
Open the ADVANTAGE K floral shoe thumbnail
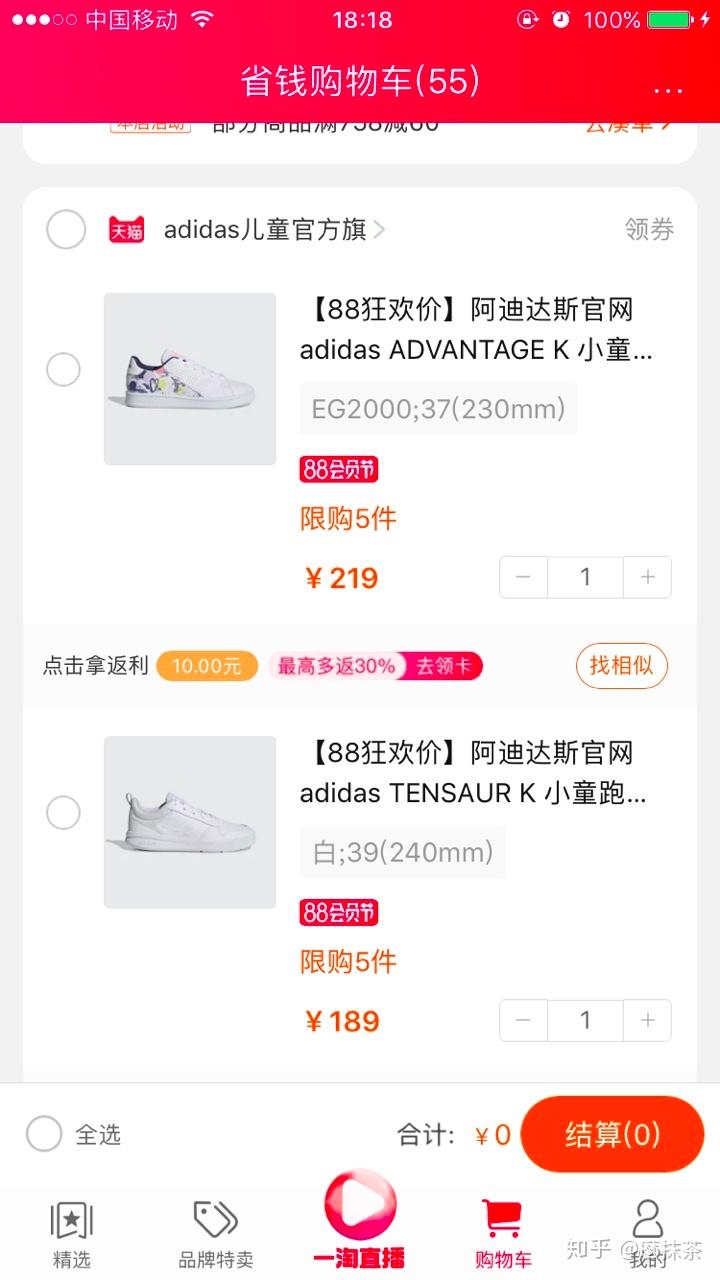[x=190, y=379]
